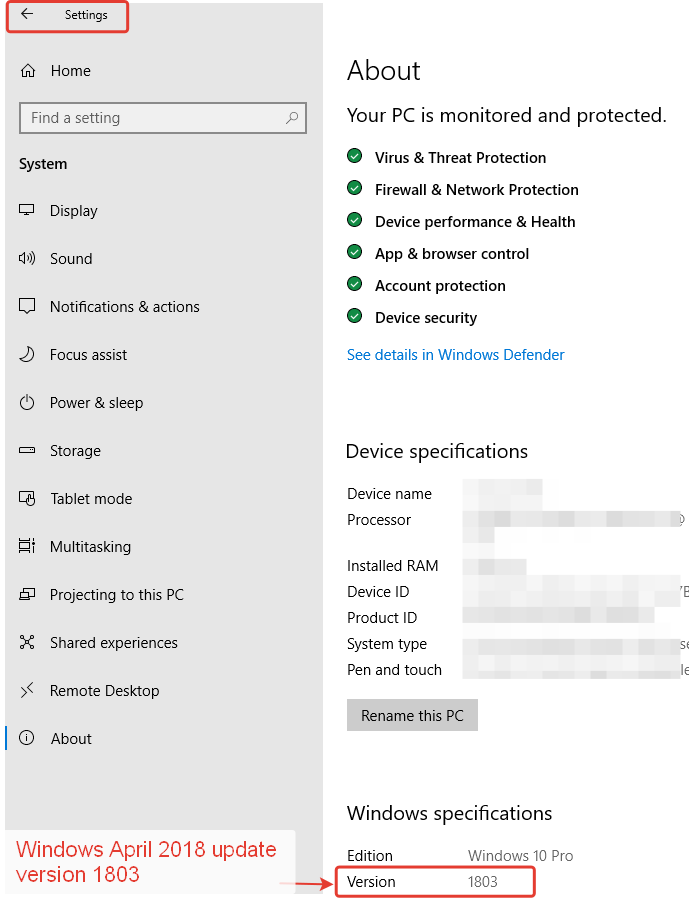
Task: Click green check beside Device performance & Health
Action: click(x=354, y=220)
